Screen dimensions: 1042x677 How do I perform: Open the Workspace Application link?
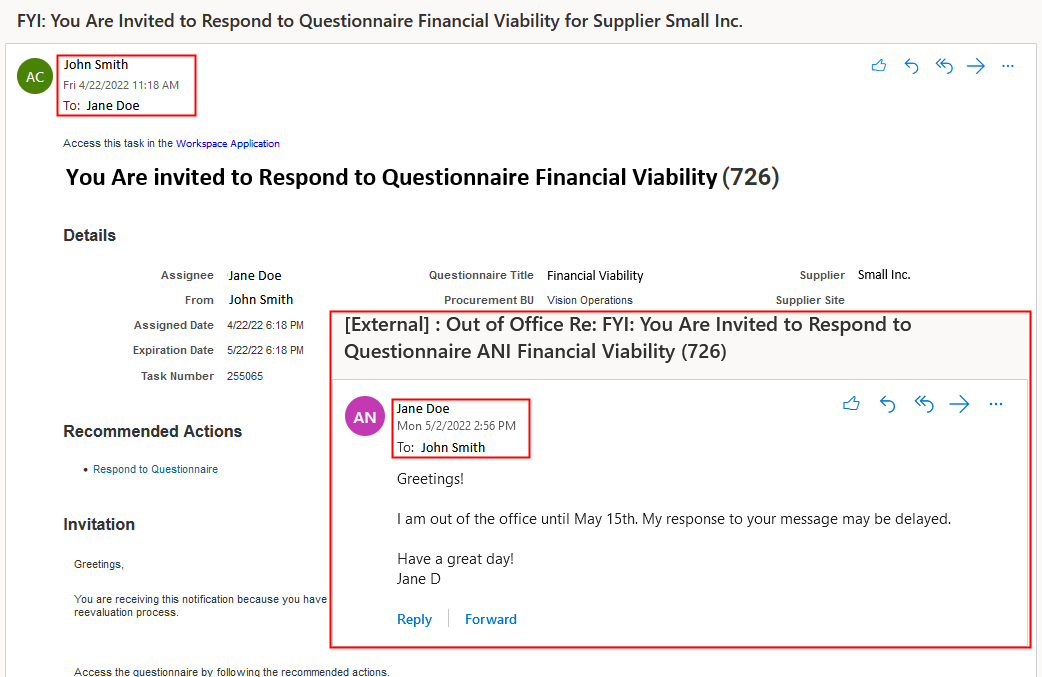228,144
